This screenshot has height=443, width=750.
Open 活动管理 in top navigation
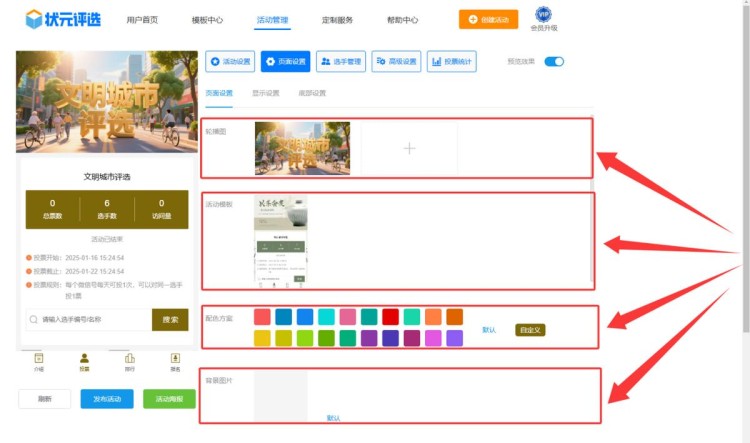[x=272, y=20]
